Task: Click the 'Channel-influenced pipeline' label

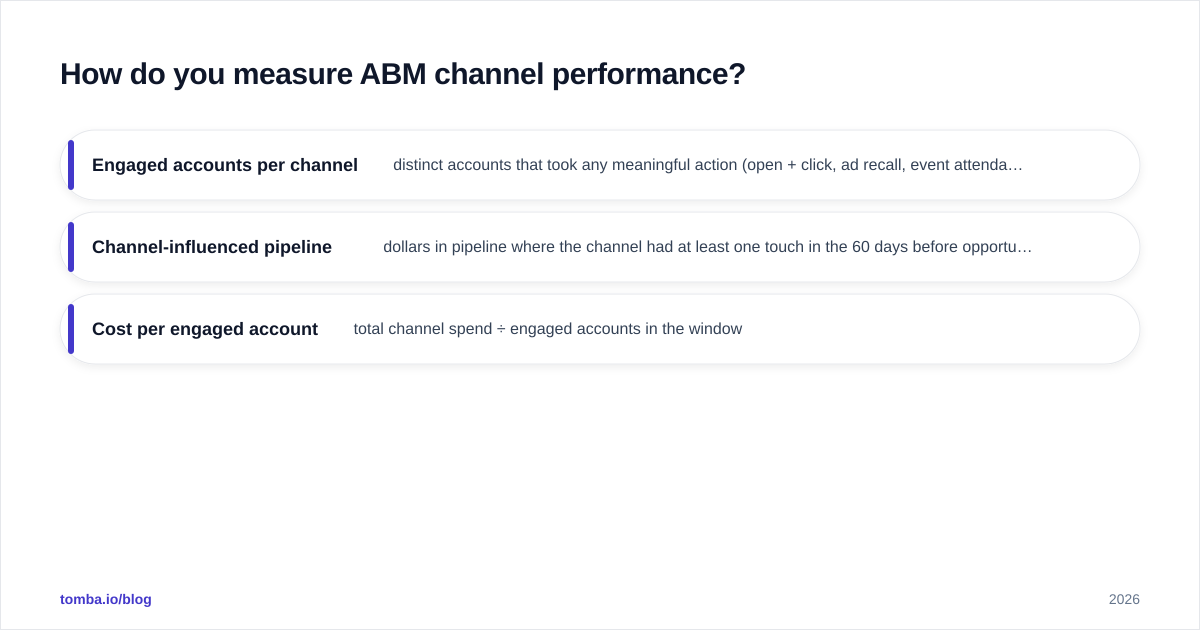Action: [212, 247]
